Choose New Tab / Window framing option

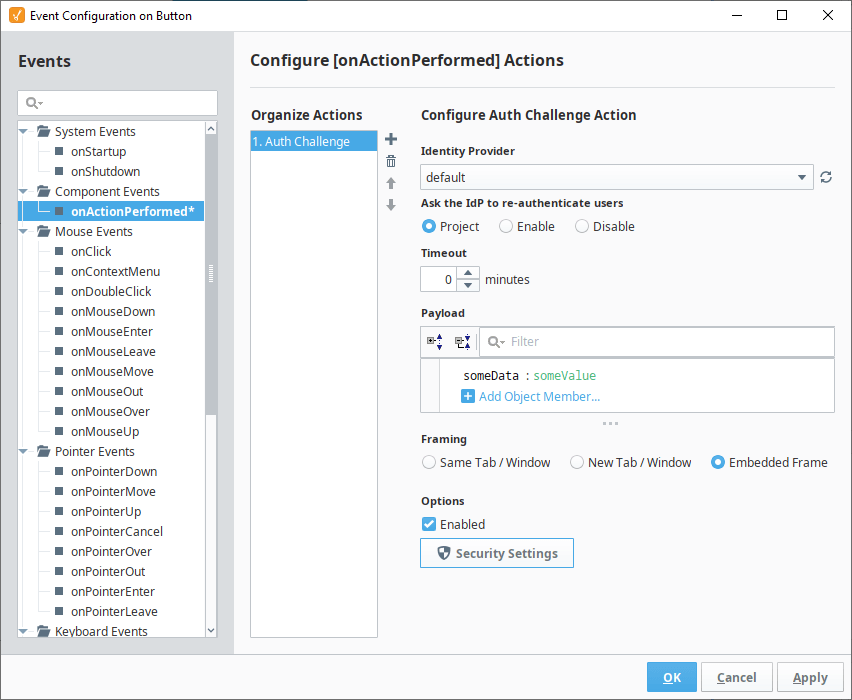pyautogui.click(x=576, y=462)
